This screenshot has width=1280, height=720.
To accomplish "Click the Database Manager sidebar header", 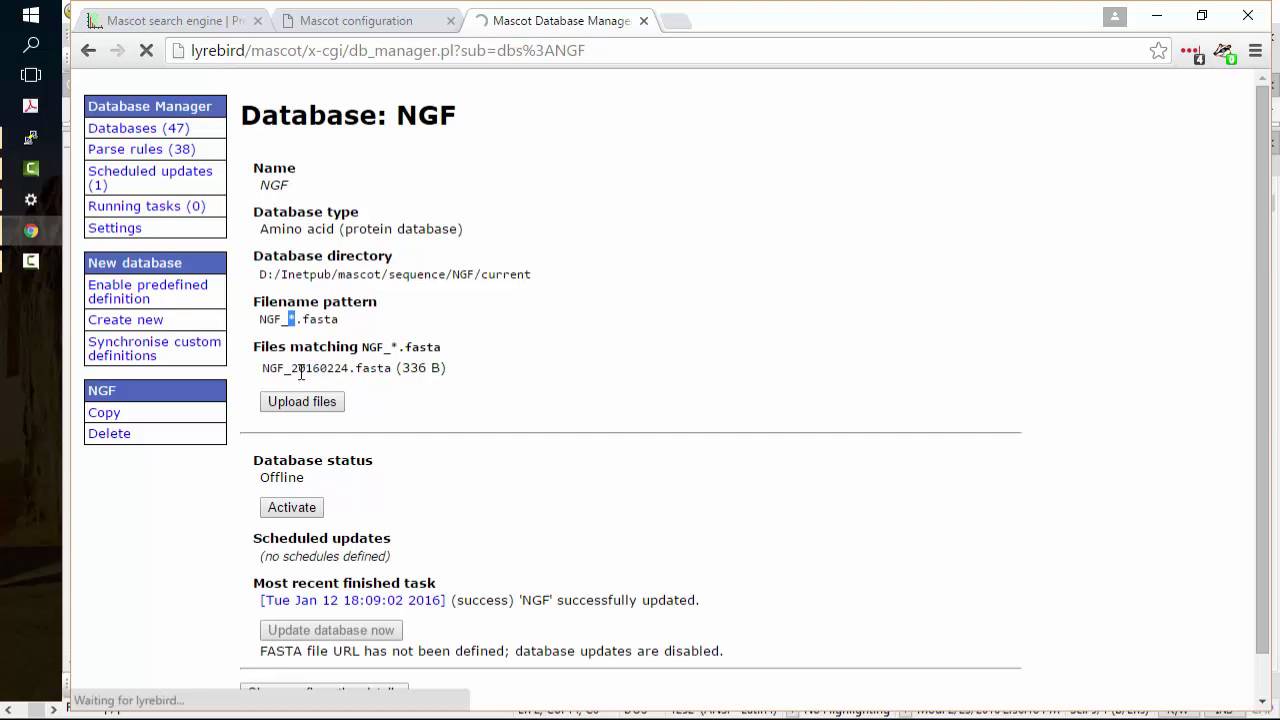I will pyautogui.click(x=155, y=106).
